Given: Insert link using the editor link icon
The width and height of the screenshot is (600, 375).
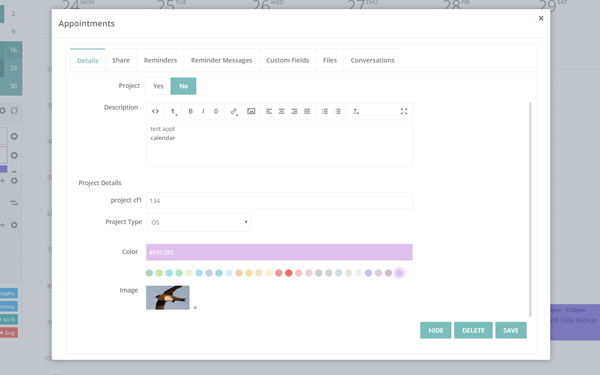Looking at the screenshot, I should click(x=233, y=111).
